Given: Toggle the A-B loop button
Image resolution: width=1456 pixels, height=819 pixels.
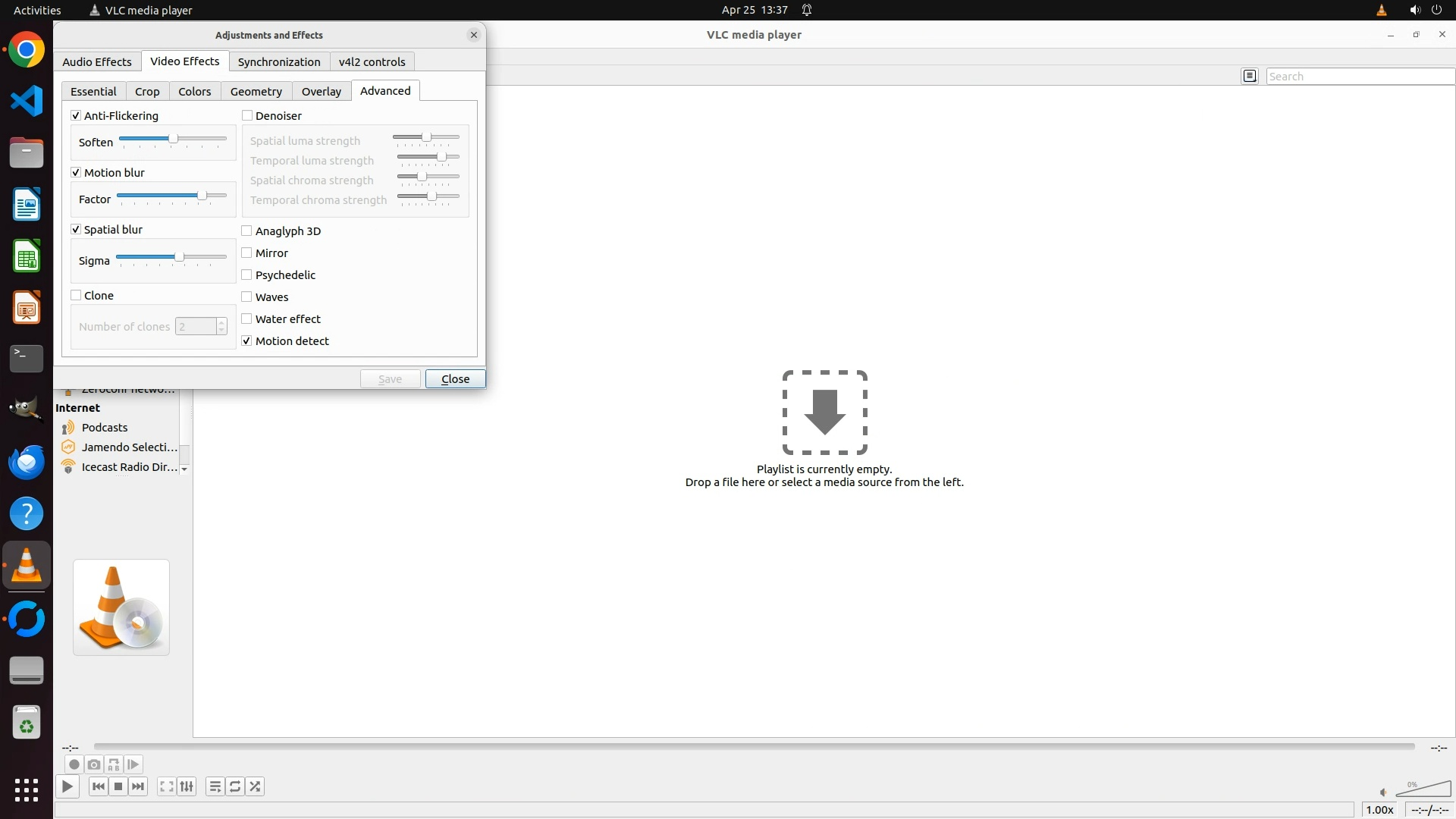Looking at the screenshot, I should point(114,764).
